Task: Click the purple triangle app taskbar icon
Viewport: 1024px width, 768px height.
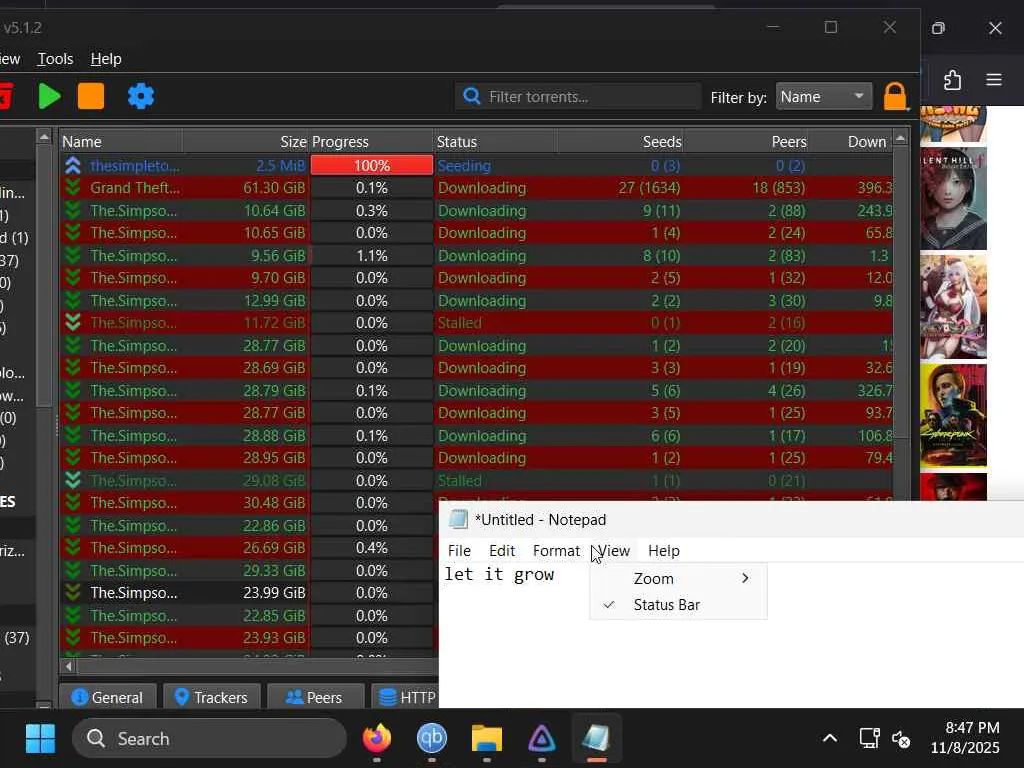Action: [541, 739]
